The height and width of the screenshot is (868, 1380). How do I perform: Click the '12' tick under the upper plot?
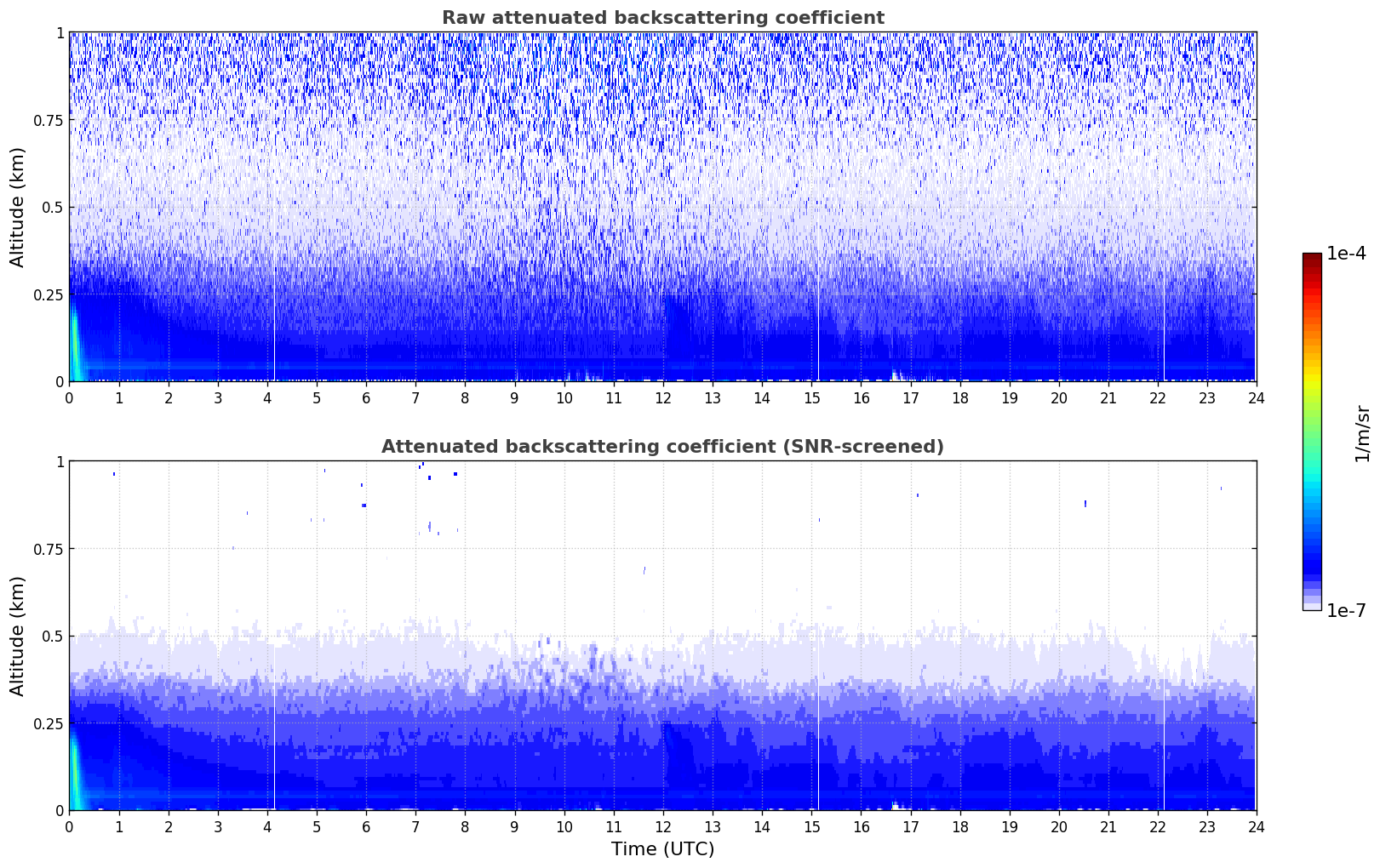(662, 397)
